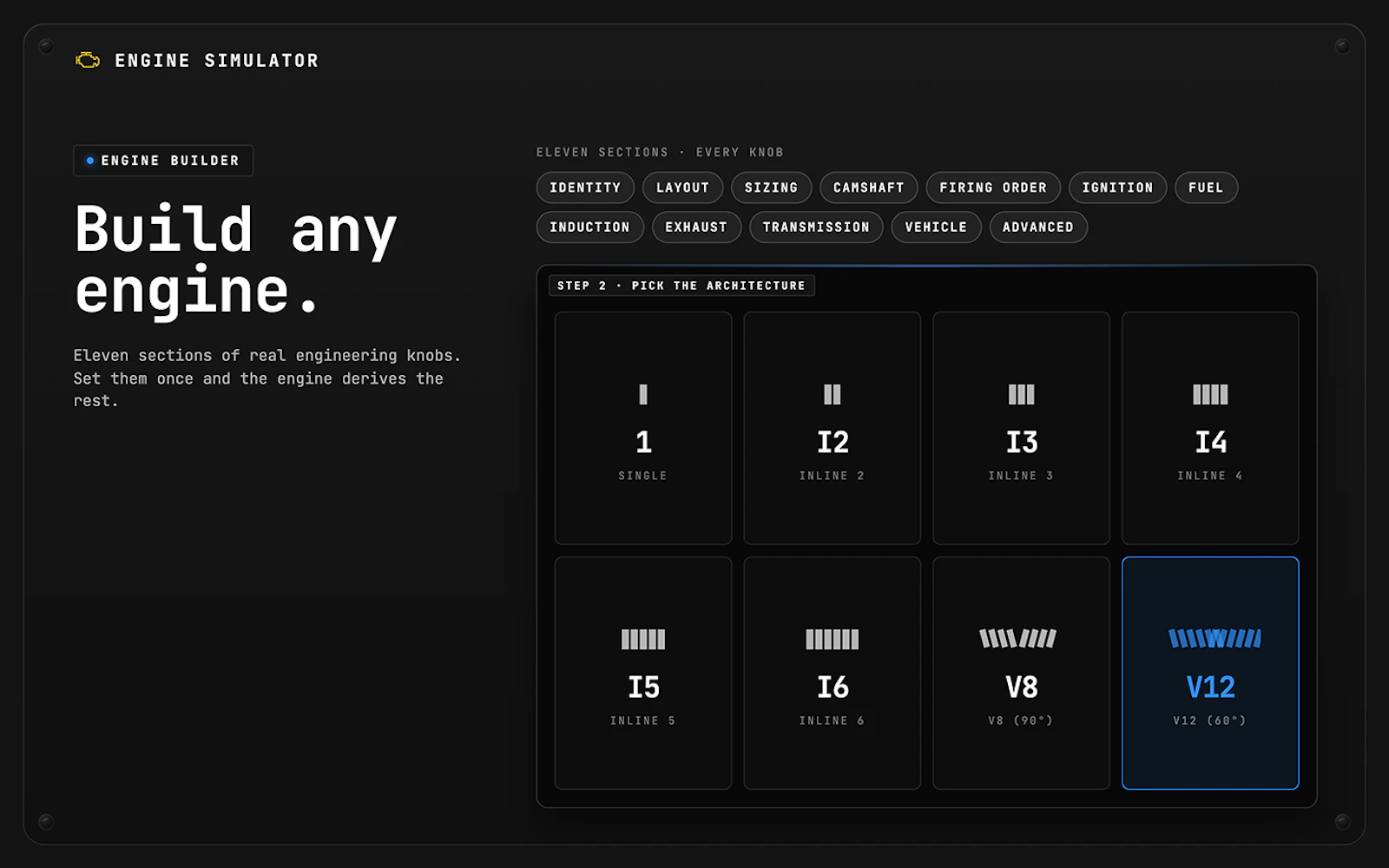The height and width of the screenshot is (868, 1389).
Task: Open the Ignition section
Action: (1117, 187)
